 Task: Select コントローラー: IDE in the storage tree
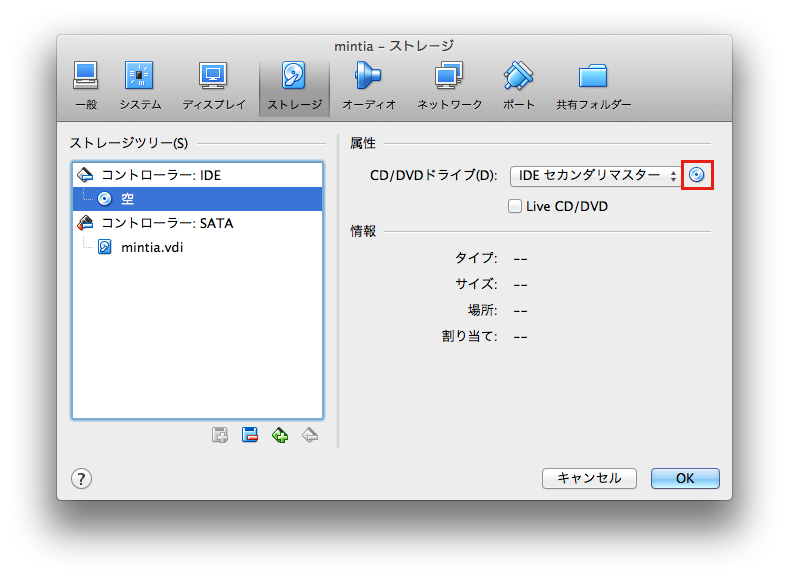(x=160, y=175)
